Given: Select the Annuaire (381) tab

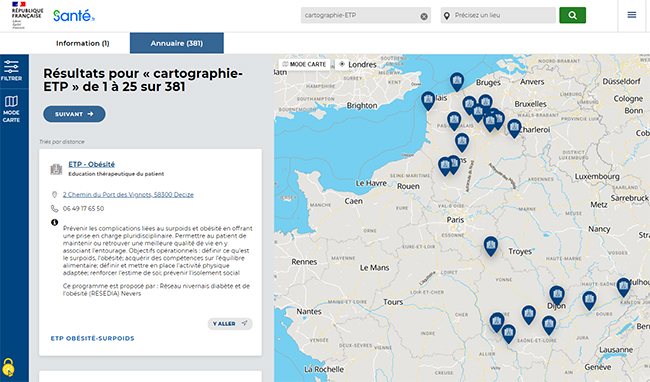Looking at the screenshot, I should [x=177, y=43].
